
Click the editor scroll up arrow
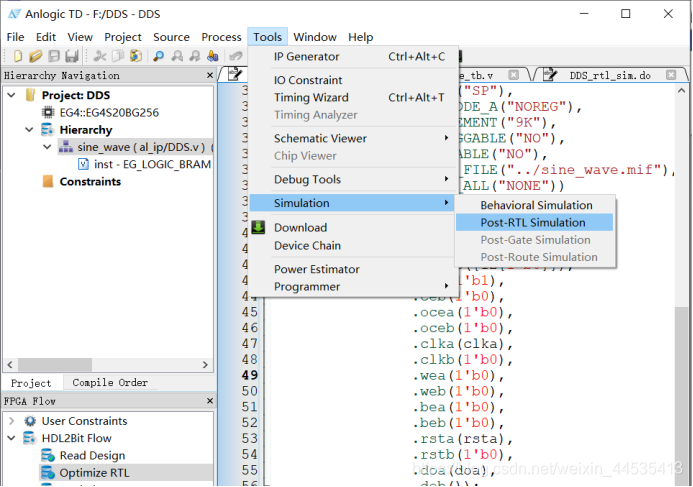[681, 91]
